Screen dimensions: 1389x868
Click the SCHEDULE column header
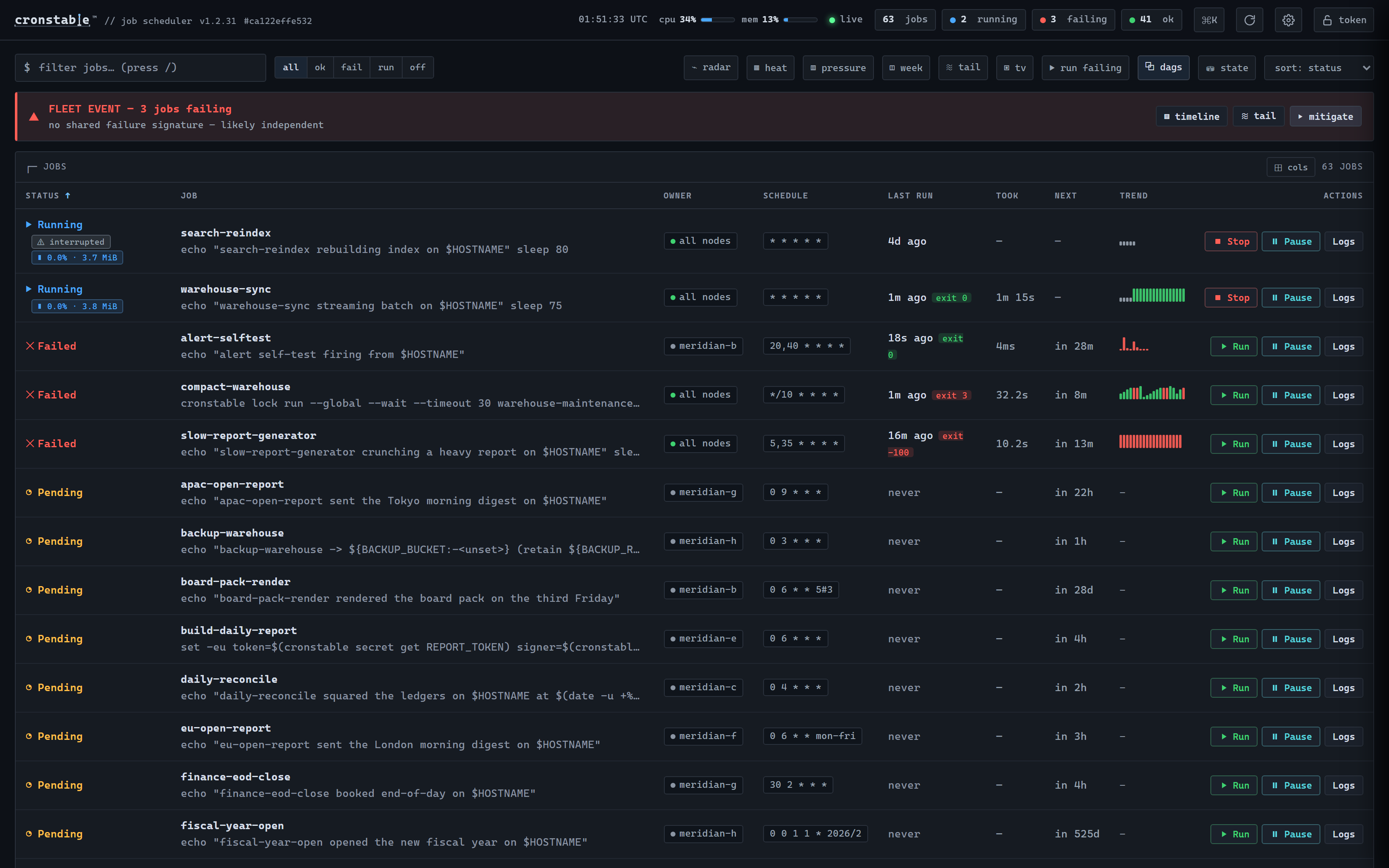[x=785, y=196]
